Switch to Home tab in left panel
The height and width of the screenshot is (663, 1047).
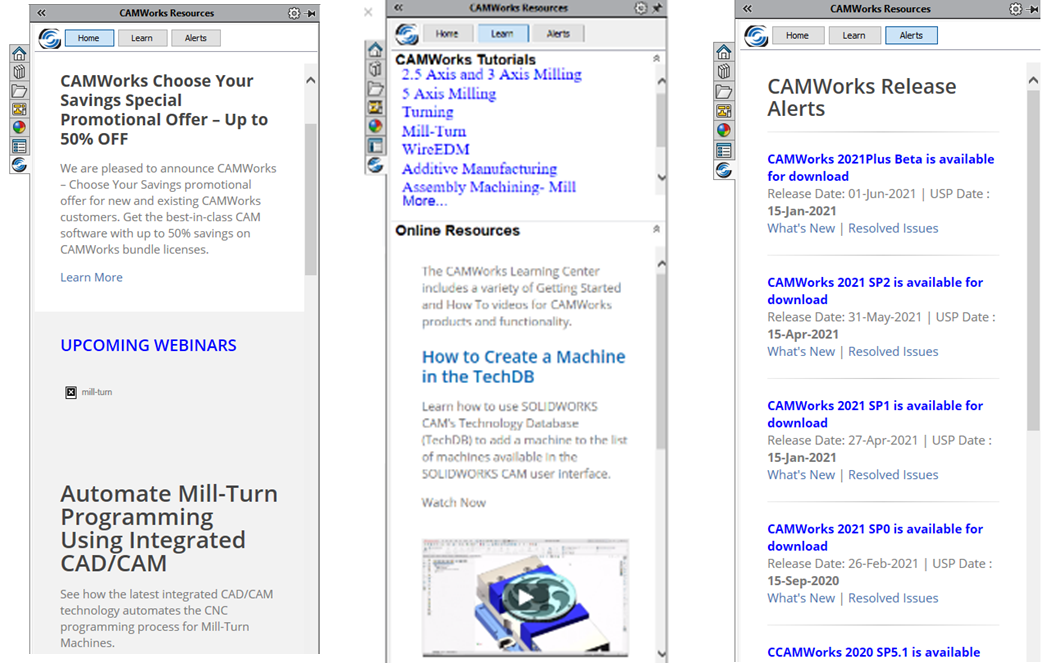(x=89, y=38)
